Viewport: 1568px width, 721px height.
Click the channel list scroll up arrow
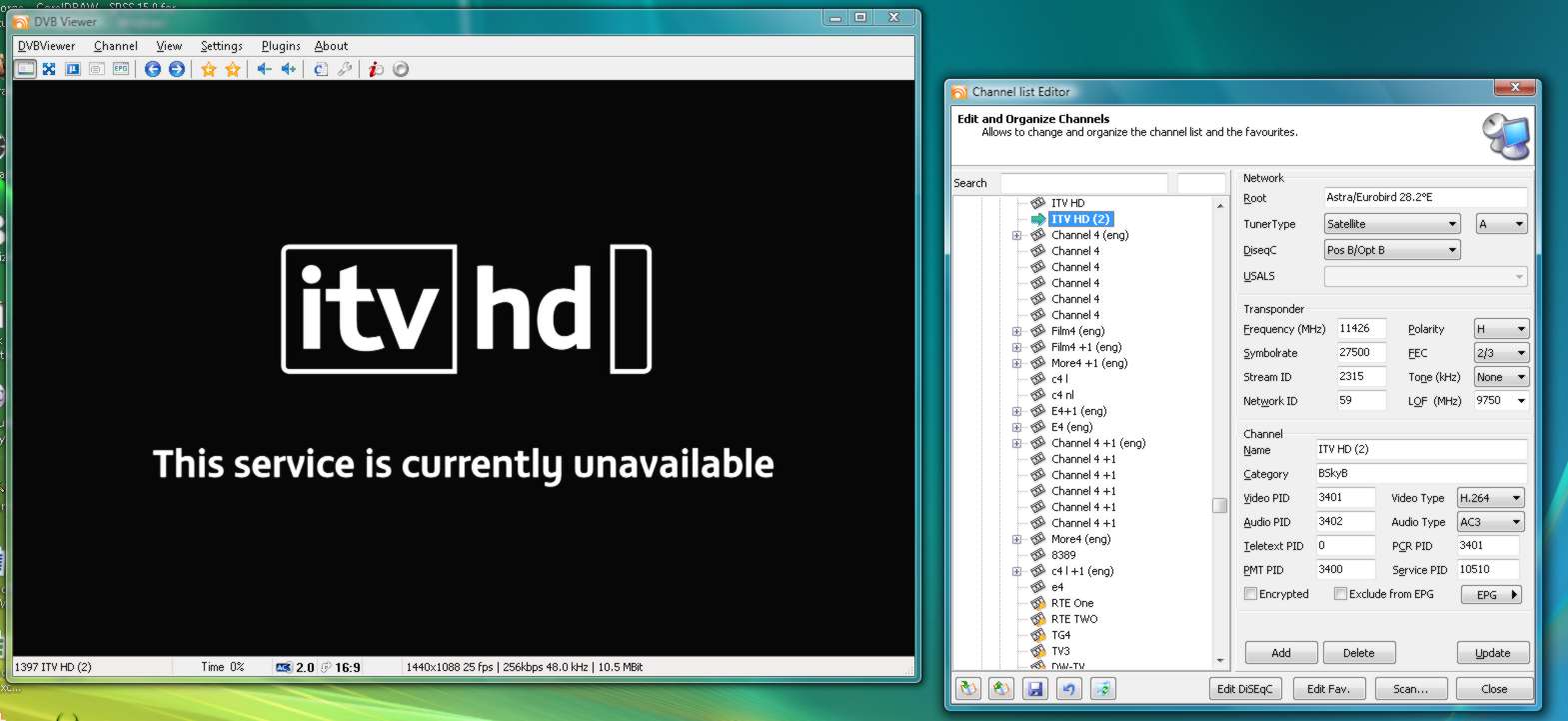pos(1219,205)
